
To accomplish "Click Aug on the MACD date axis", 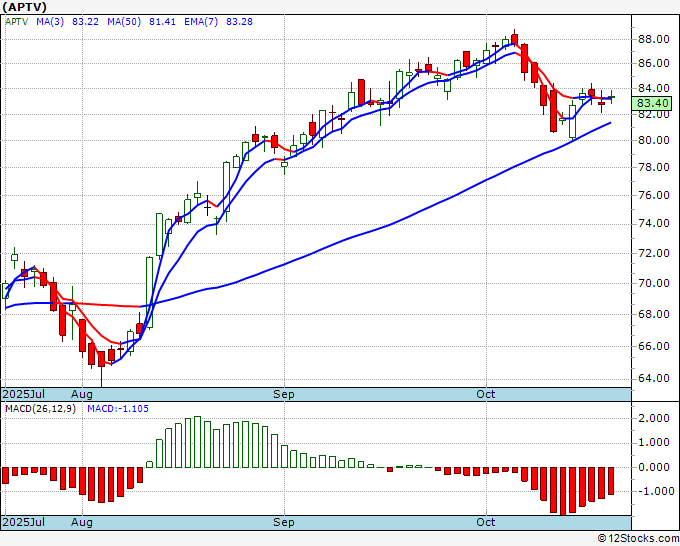I will coord(82,522).
